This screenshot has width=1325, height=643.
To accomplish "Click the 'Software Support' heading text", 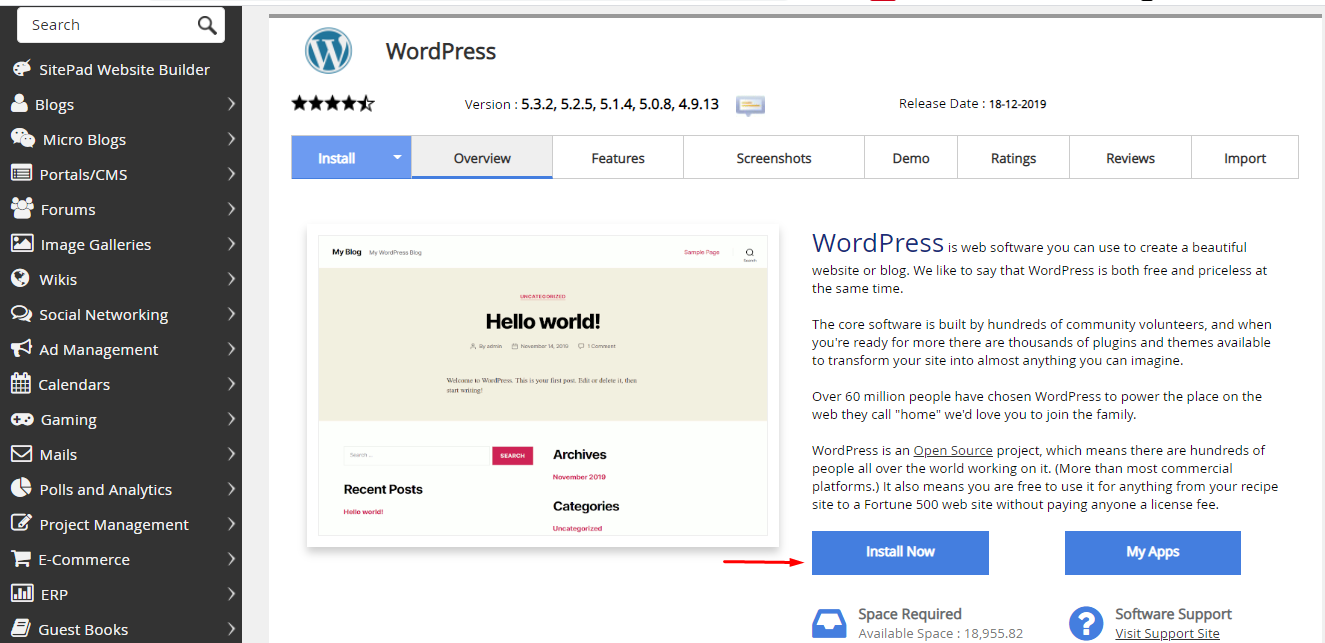I will (x=1173, y=614).
